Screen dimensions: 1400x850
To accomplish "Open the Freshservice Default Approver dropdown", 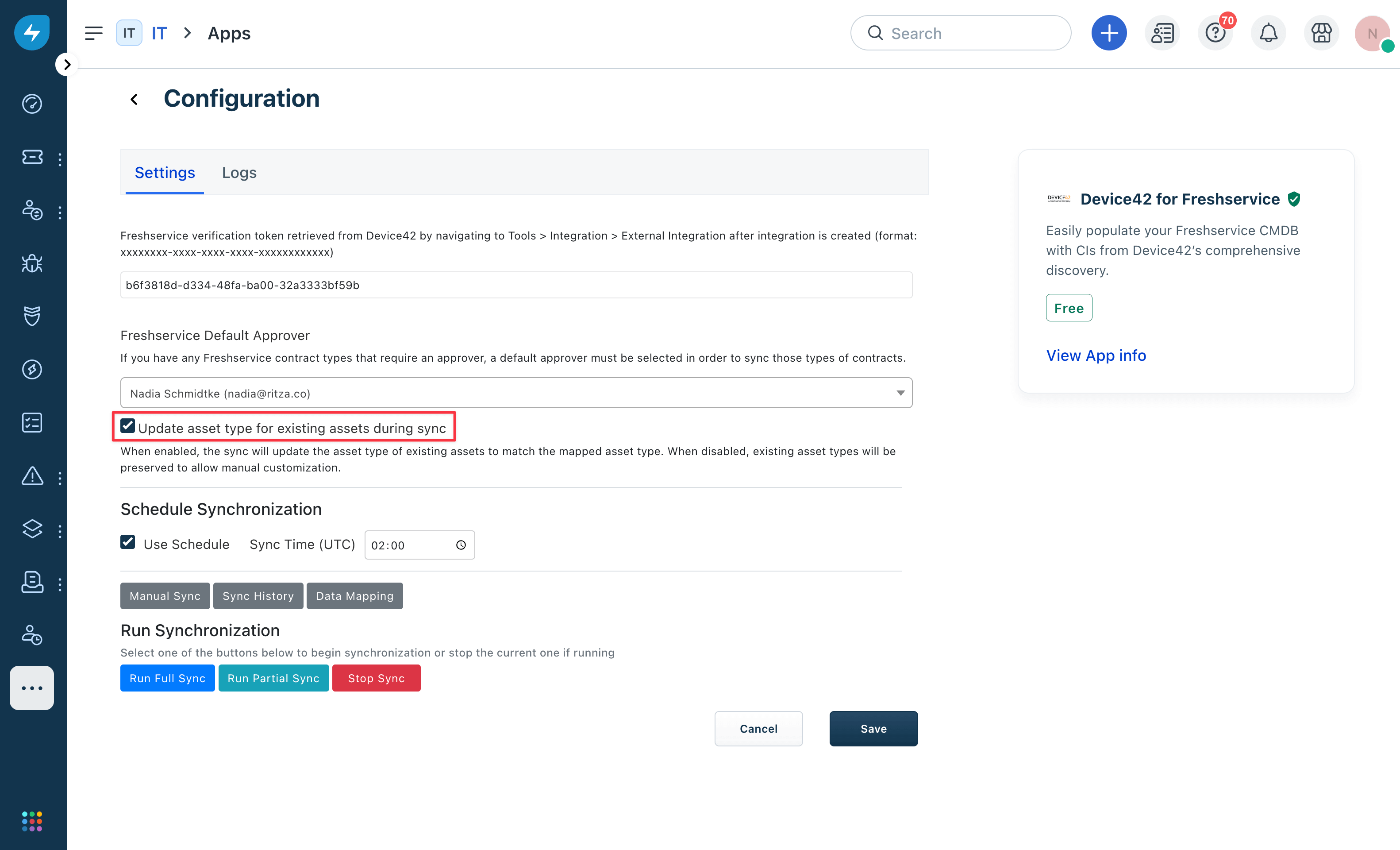I will [x=900, y=392].
